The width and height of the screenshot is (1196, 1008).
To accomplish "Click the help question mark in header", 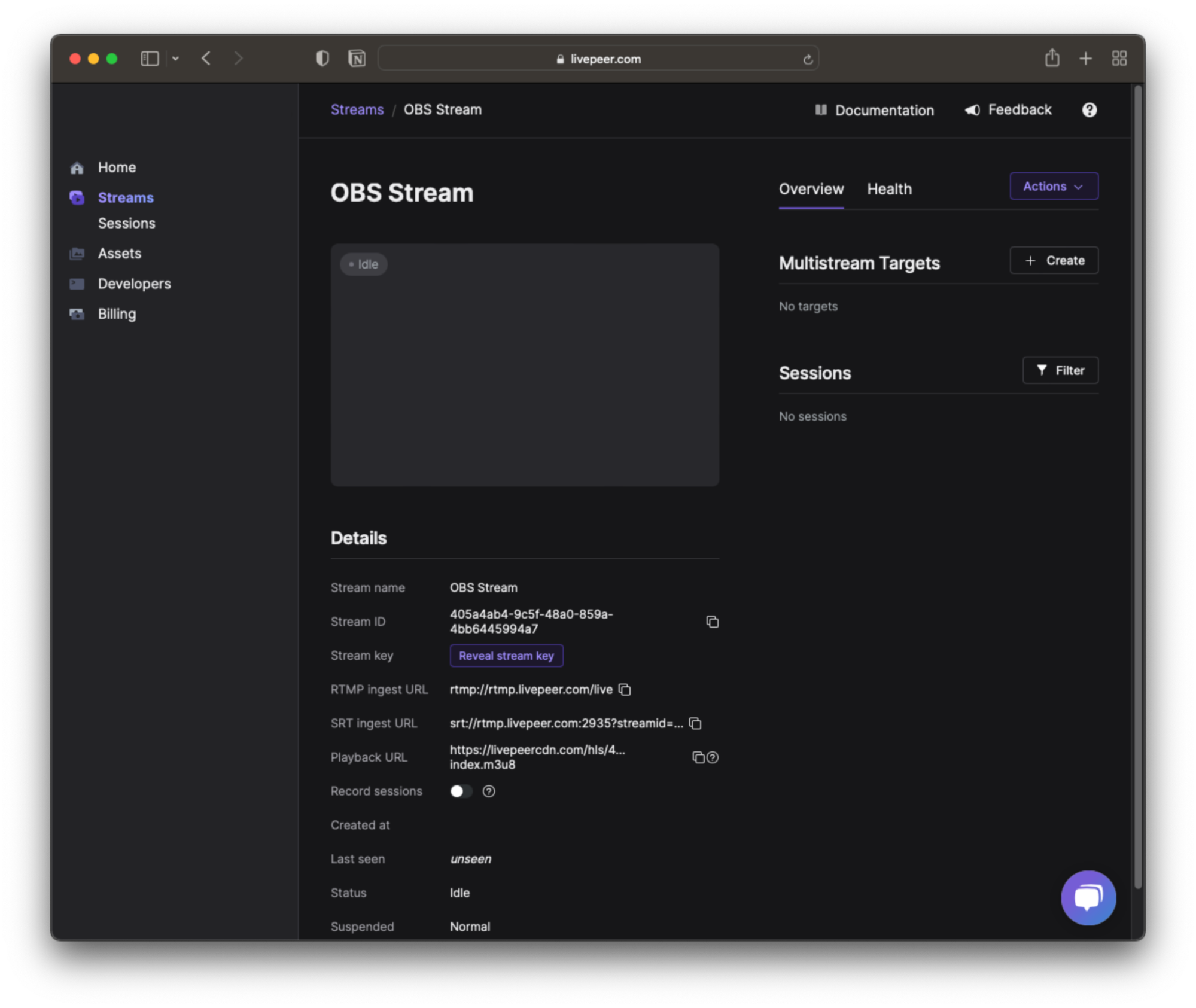I will pyautogui.click(x=1089, y=110).
